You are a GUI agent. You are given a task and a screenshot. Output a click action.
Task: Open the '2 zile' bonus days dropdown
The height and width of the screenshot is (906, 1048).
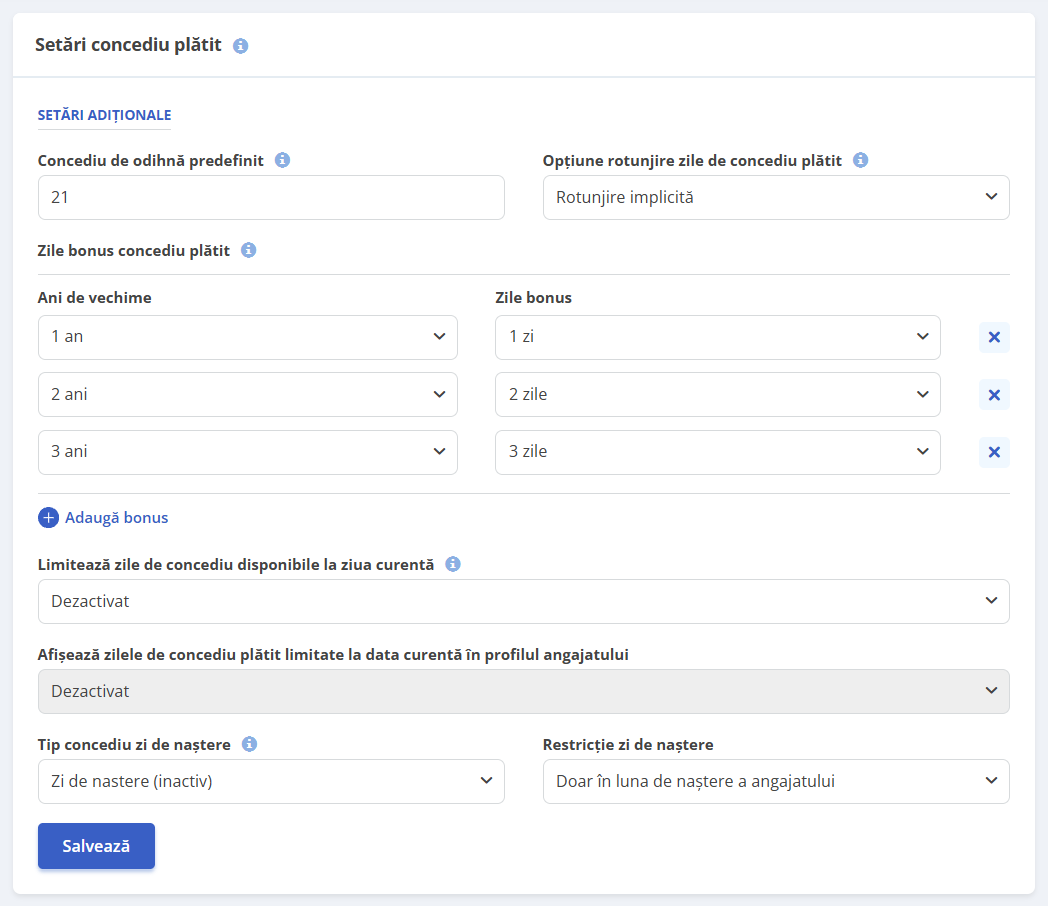click(718, 394)
